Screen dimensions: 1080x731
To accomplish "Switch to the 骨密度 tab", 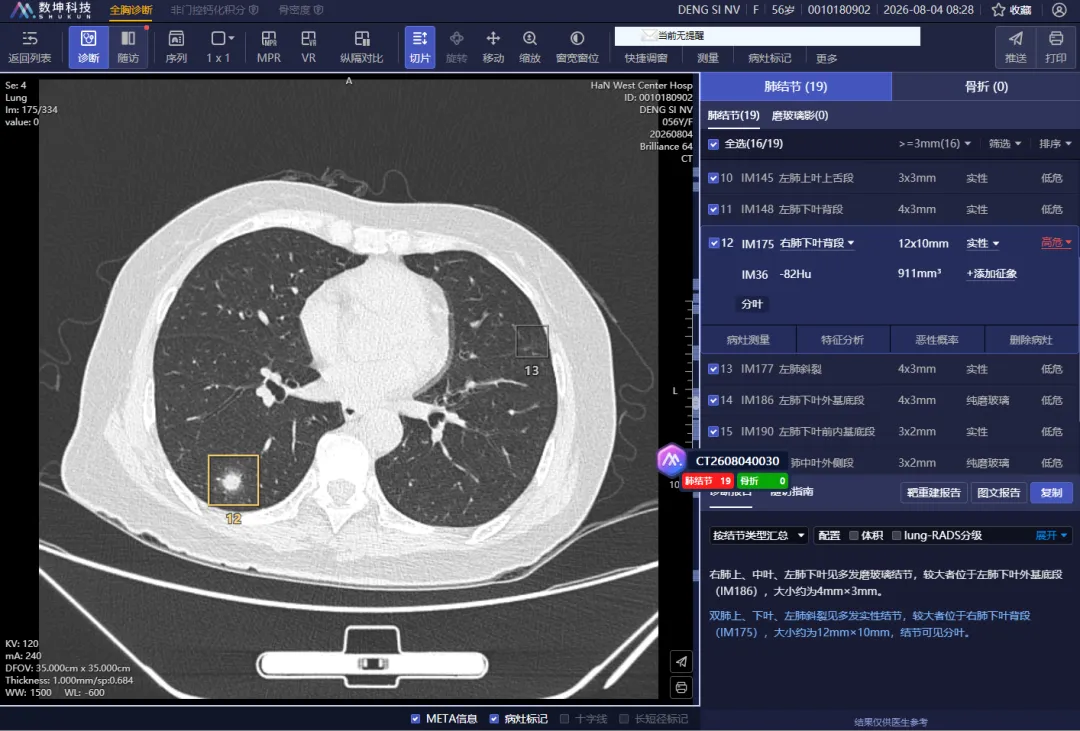I will (x=300, y=10).
